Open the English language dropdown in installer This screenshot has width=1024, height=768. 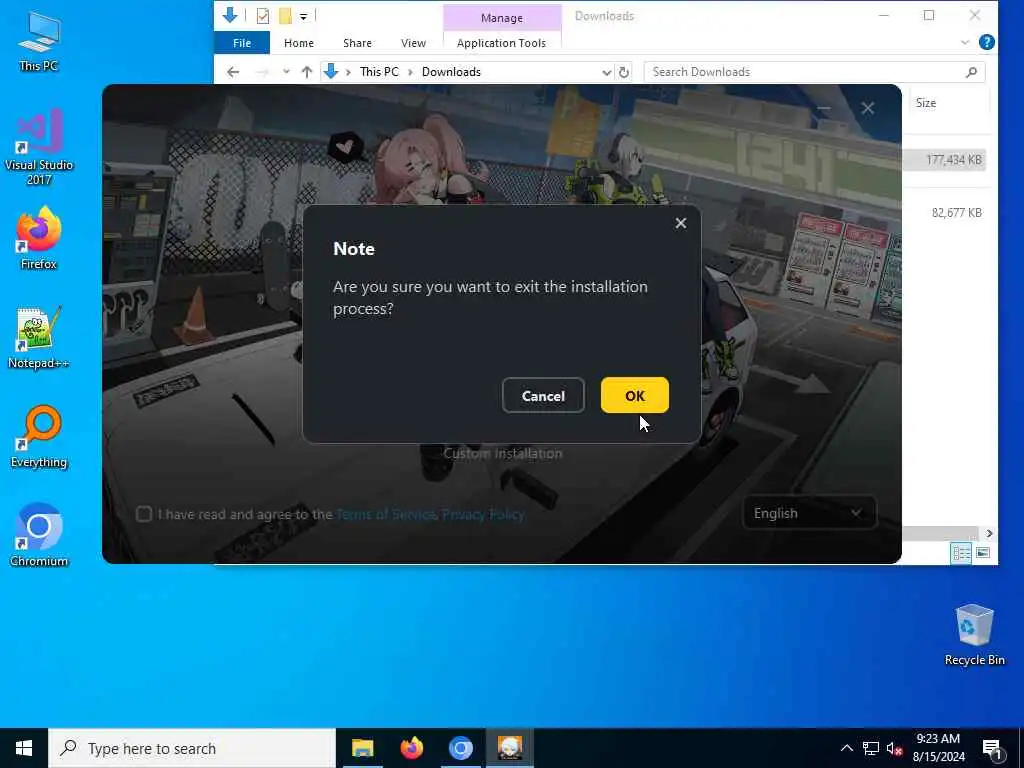pos(808,513)
